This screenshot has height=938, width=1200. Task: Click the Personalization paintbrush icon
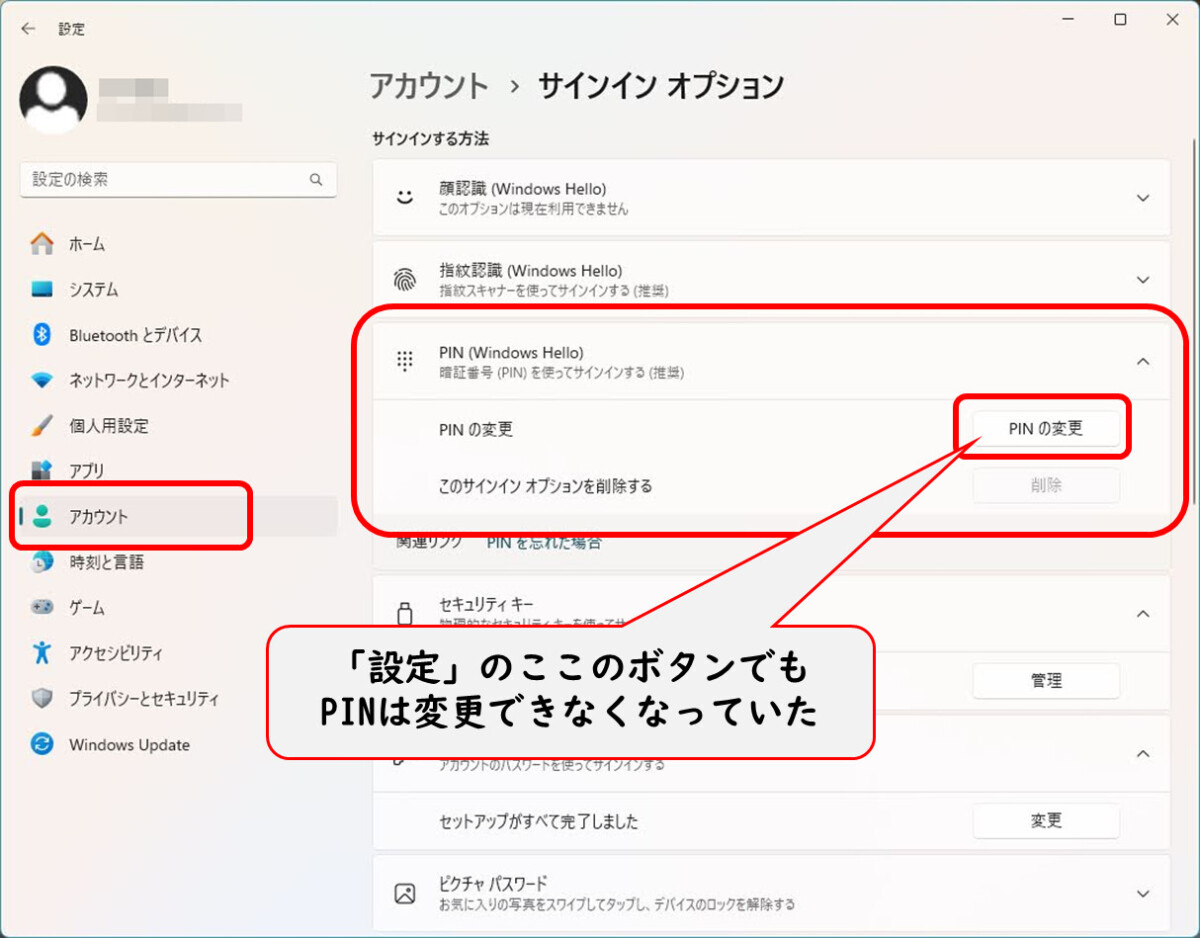click(x=42, y=426)
